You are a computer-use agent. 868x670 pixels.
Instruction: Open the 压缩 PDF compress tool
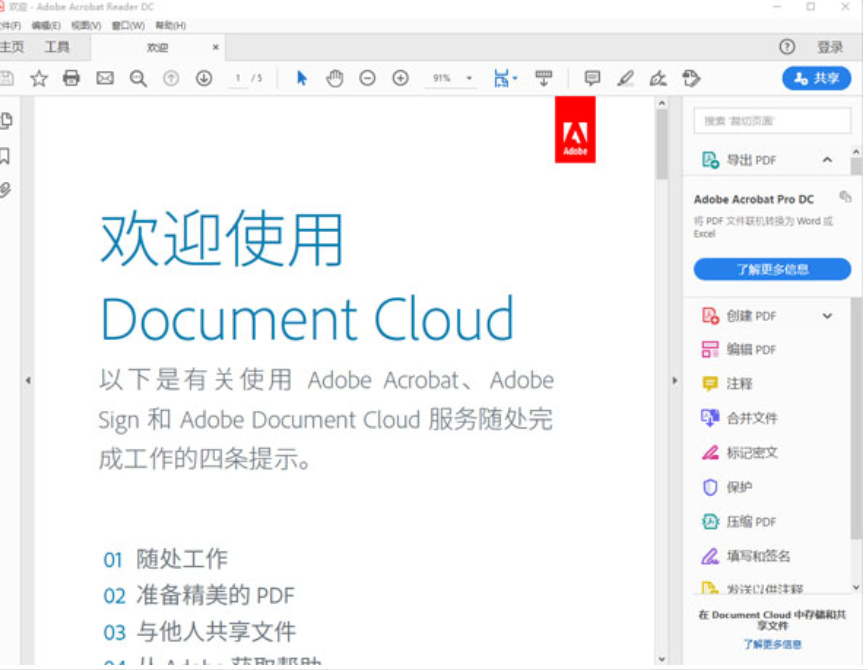(739, 522)
